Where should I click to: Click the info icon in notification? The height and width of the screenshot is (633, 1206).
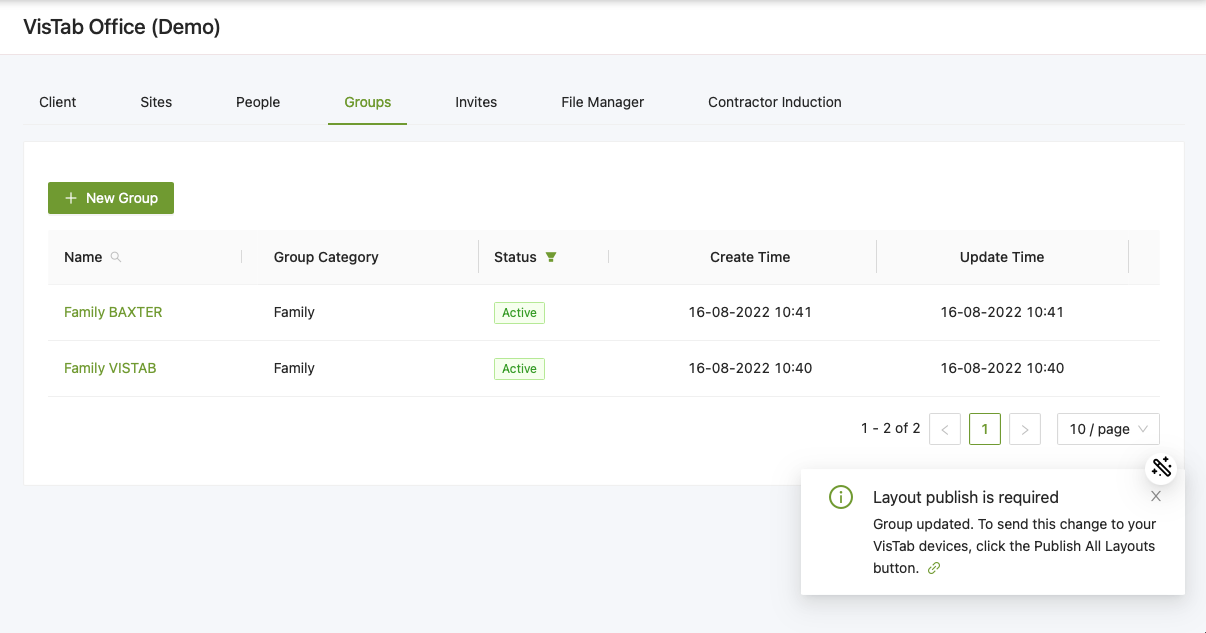click(x=841, y=497)
